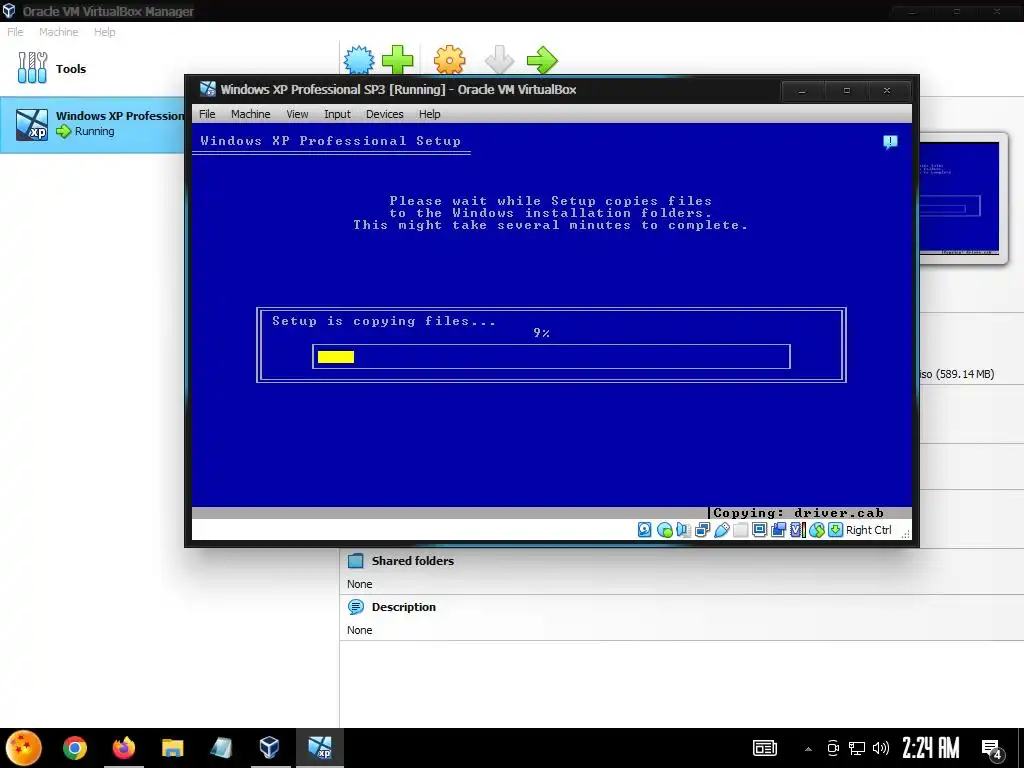This screenshot has width=1024, height=768.
Task: Open the volume control in system tray
Action: [880, 748]
